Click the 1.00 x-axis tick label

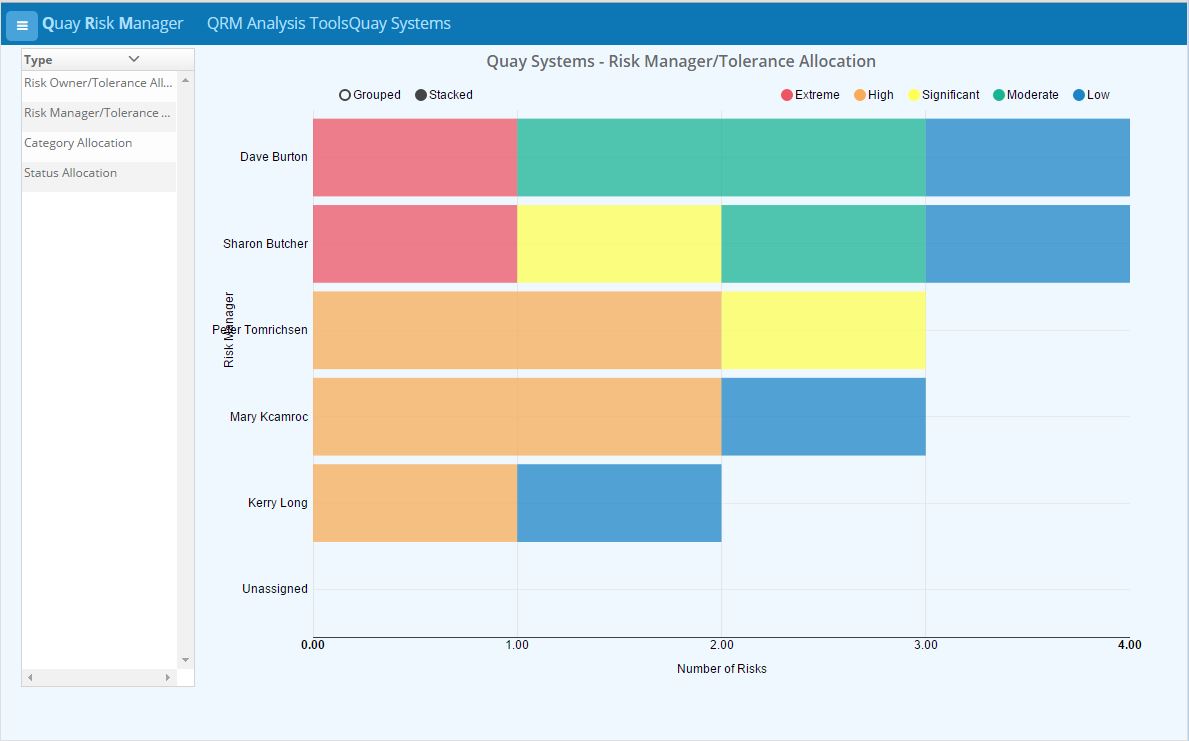point(517,645)
